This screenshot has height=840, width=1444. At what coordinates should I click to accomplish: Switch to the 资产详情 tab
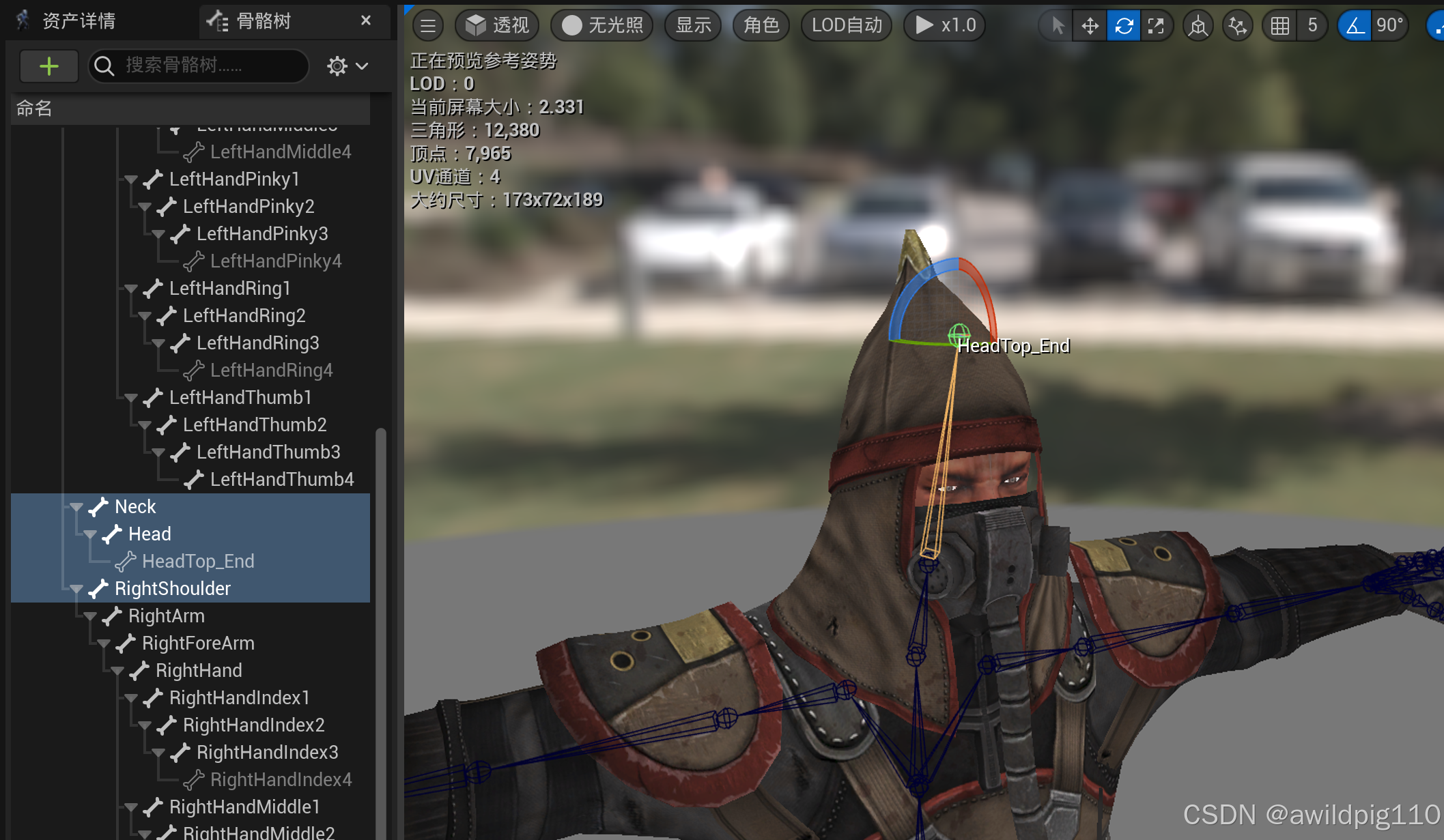79,20
